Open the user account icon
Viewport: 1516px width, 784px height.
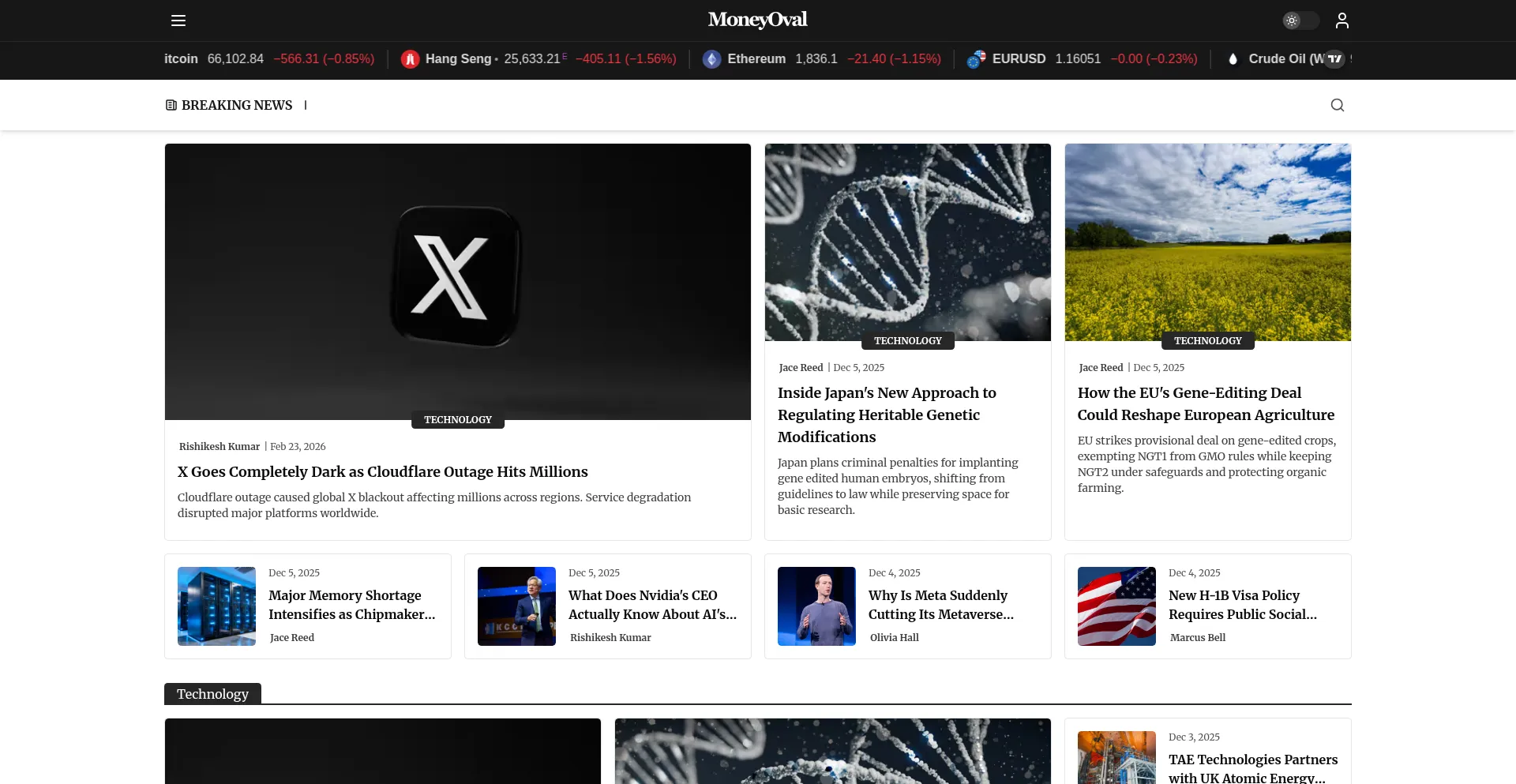(x=1342, y=21)
